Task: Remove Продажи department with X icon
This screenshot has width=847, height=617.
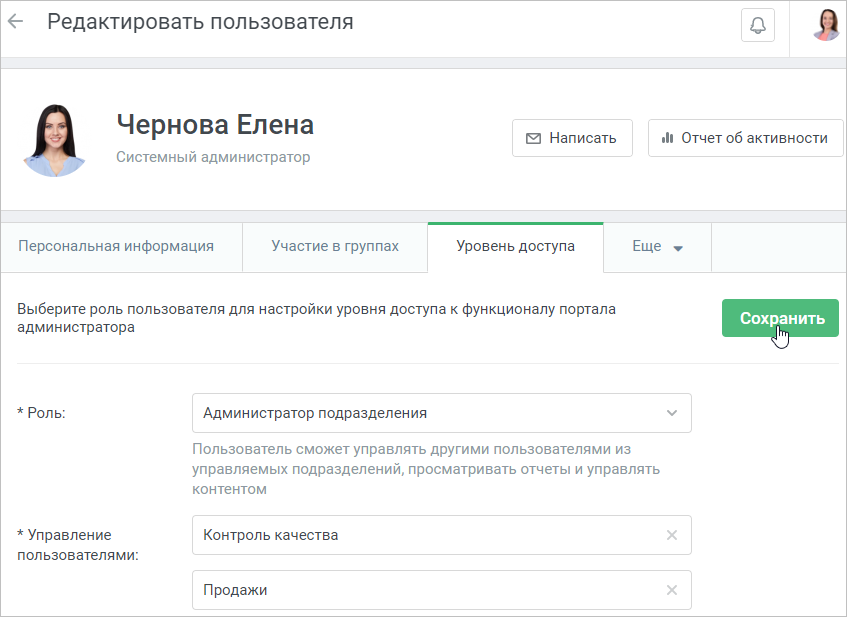Action: point(671,590)
